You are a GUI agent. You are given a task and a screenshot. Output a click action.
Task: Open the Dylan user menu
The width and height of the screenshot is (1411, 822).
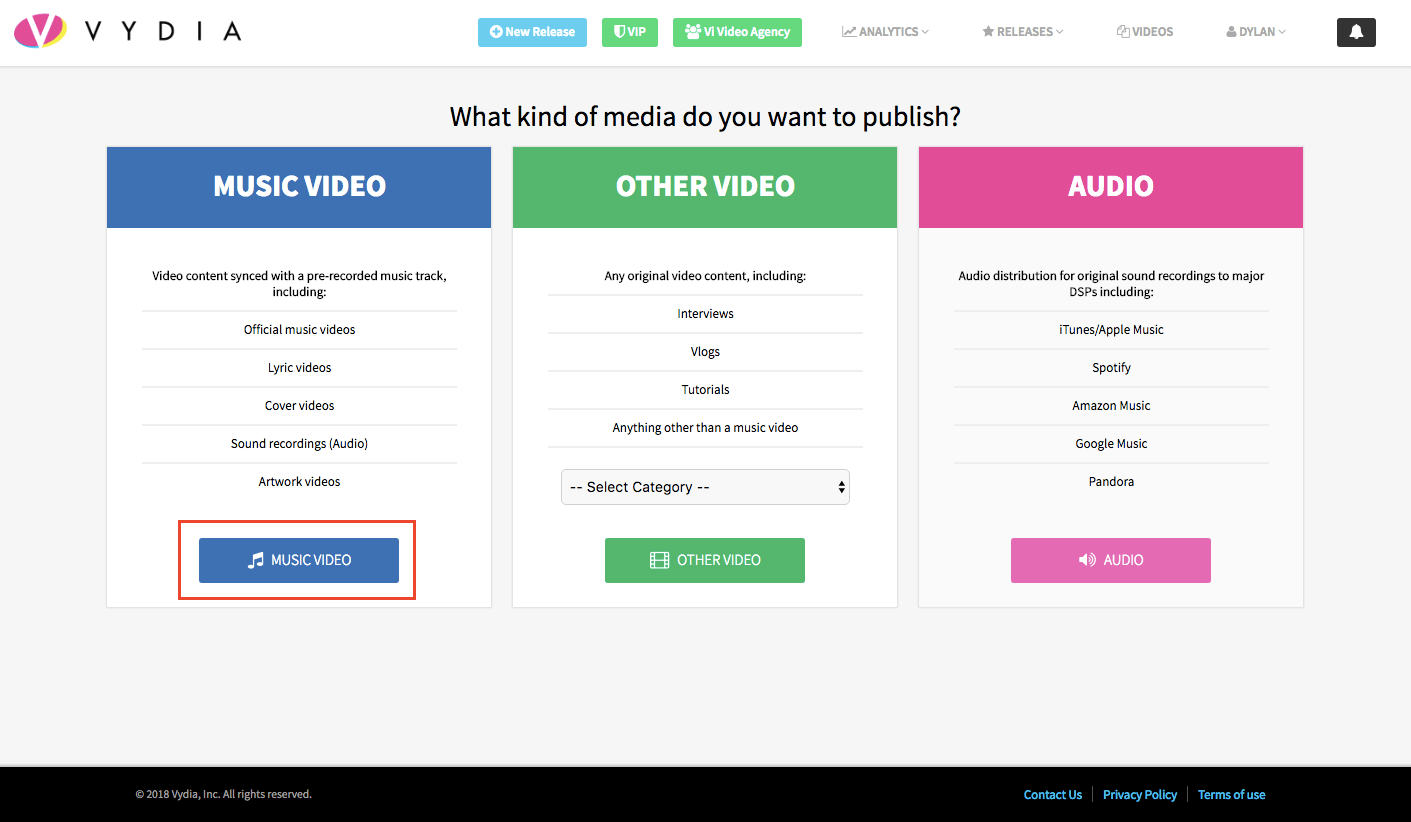[1256, 32]
